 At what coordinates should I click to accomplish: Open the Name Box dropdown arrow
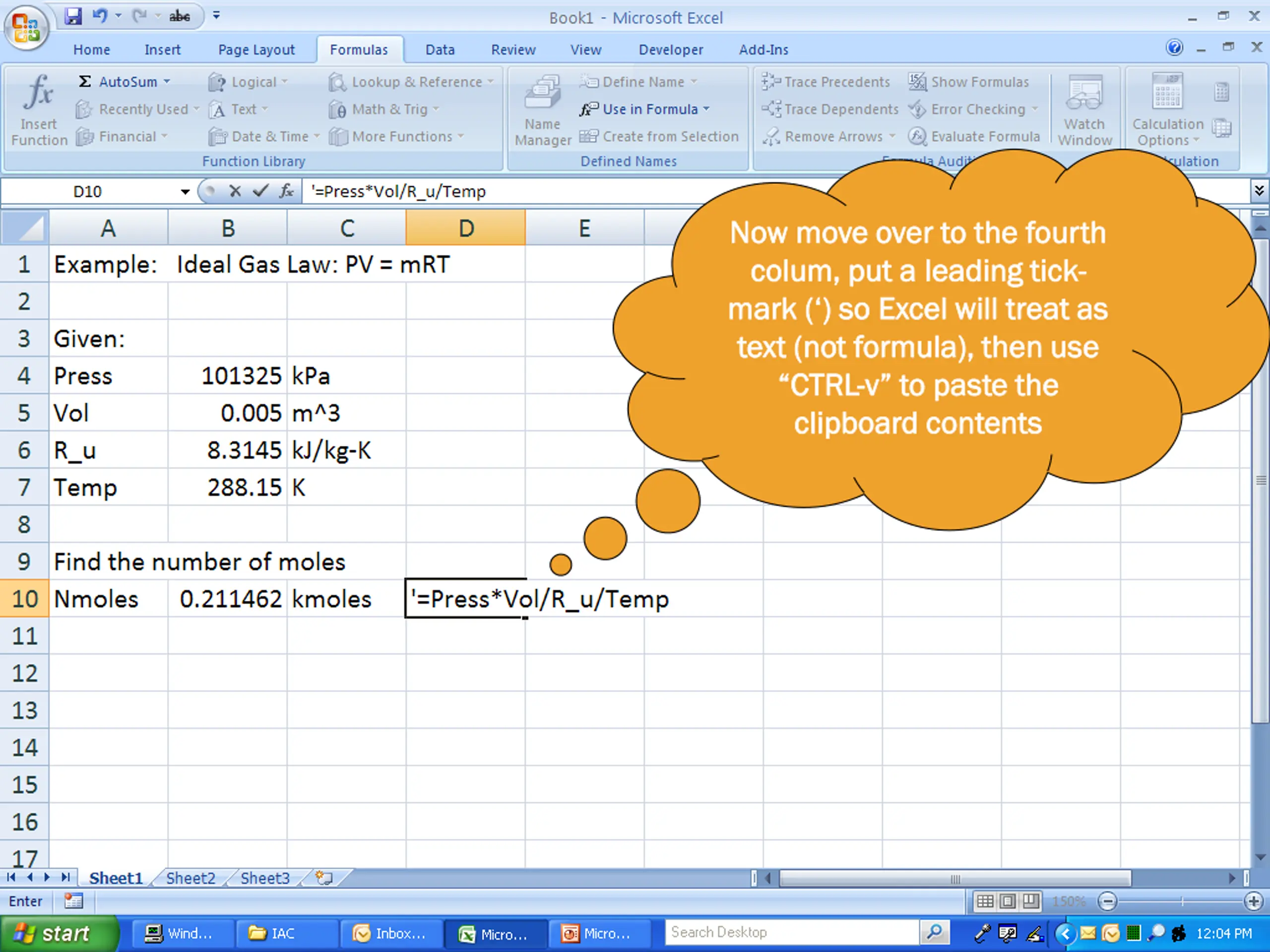(185, 192)
